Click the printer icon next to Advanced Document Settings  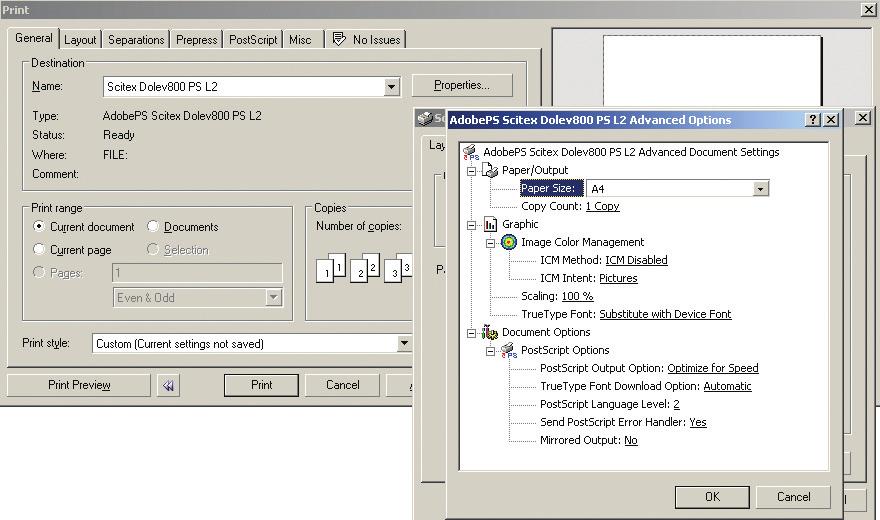click(x=470, y=152)
